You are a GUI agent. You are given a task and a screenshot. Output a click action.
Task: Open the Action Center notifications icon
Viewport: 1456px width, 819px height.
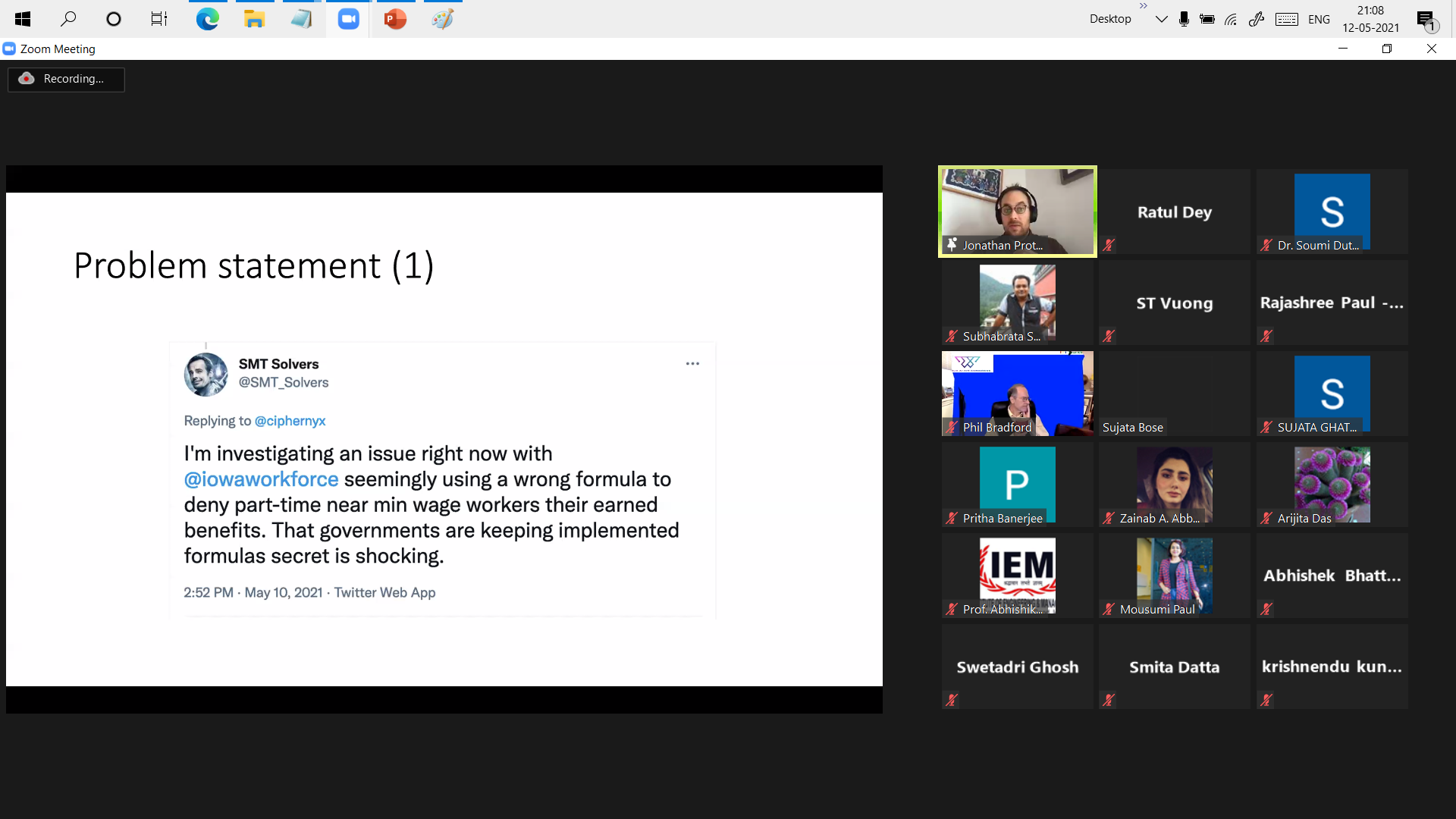(1427, 20)
